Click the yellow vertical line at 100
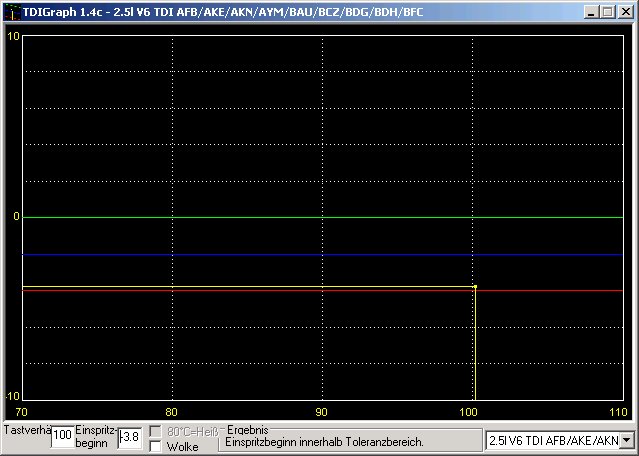Screen dimensions: 639x456 (475, 344)
